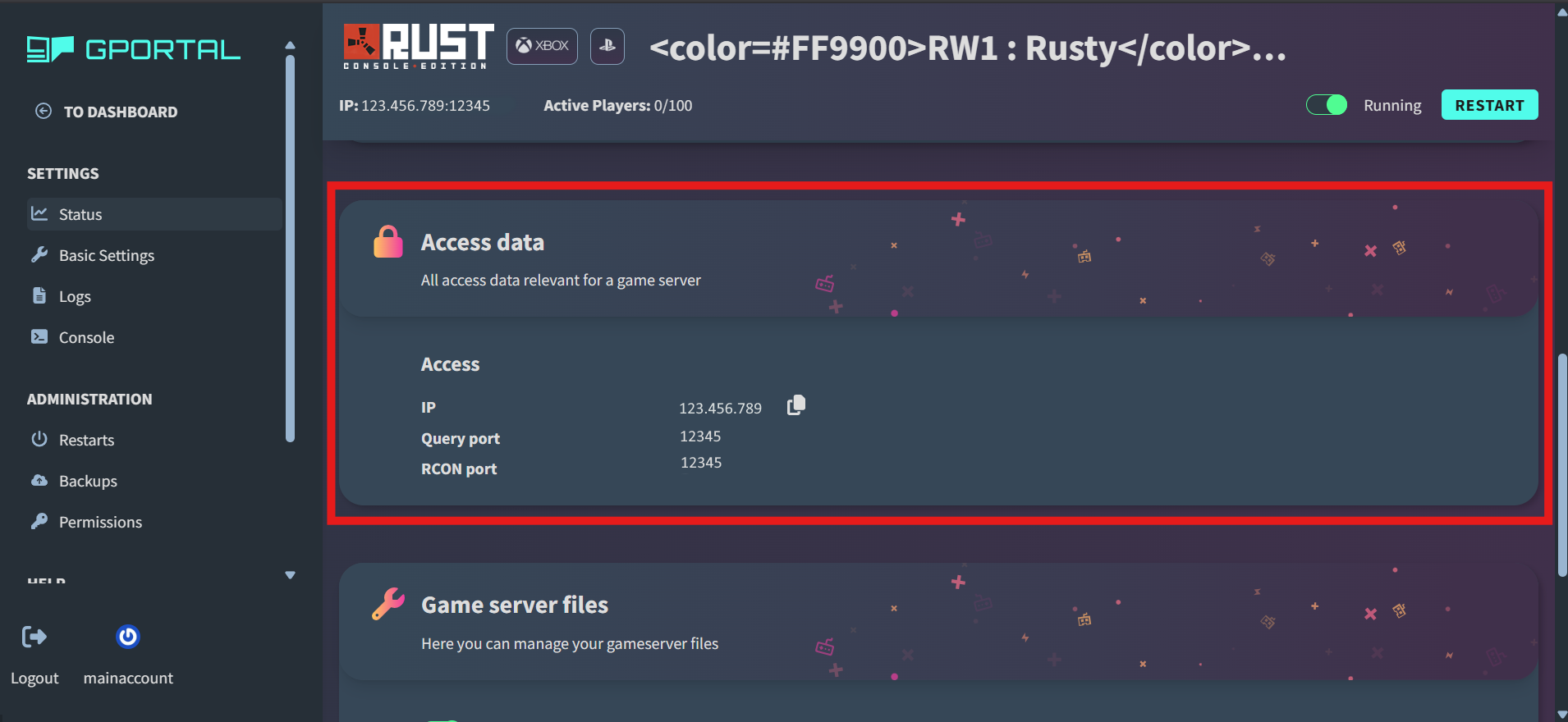The image size is (1568, 722).
Task: Click the page scrollbar thumb on right
Action: coord(1562,465)
